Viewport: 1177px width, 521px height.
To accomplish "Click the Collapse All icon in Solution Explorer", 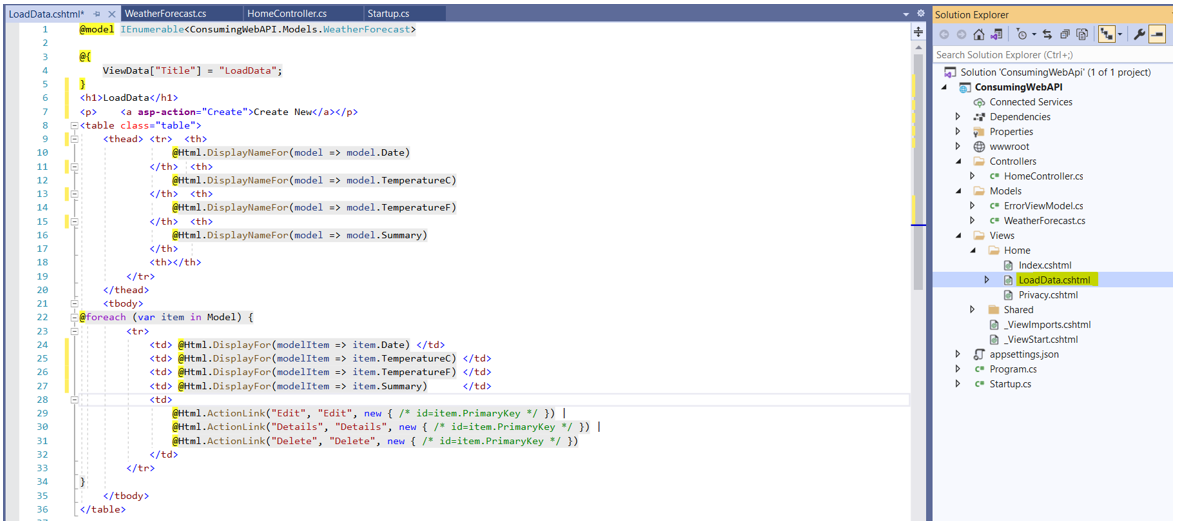I will coord(1065,35).
